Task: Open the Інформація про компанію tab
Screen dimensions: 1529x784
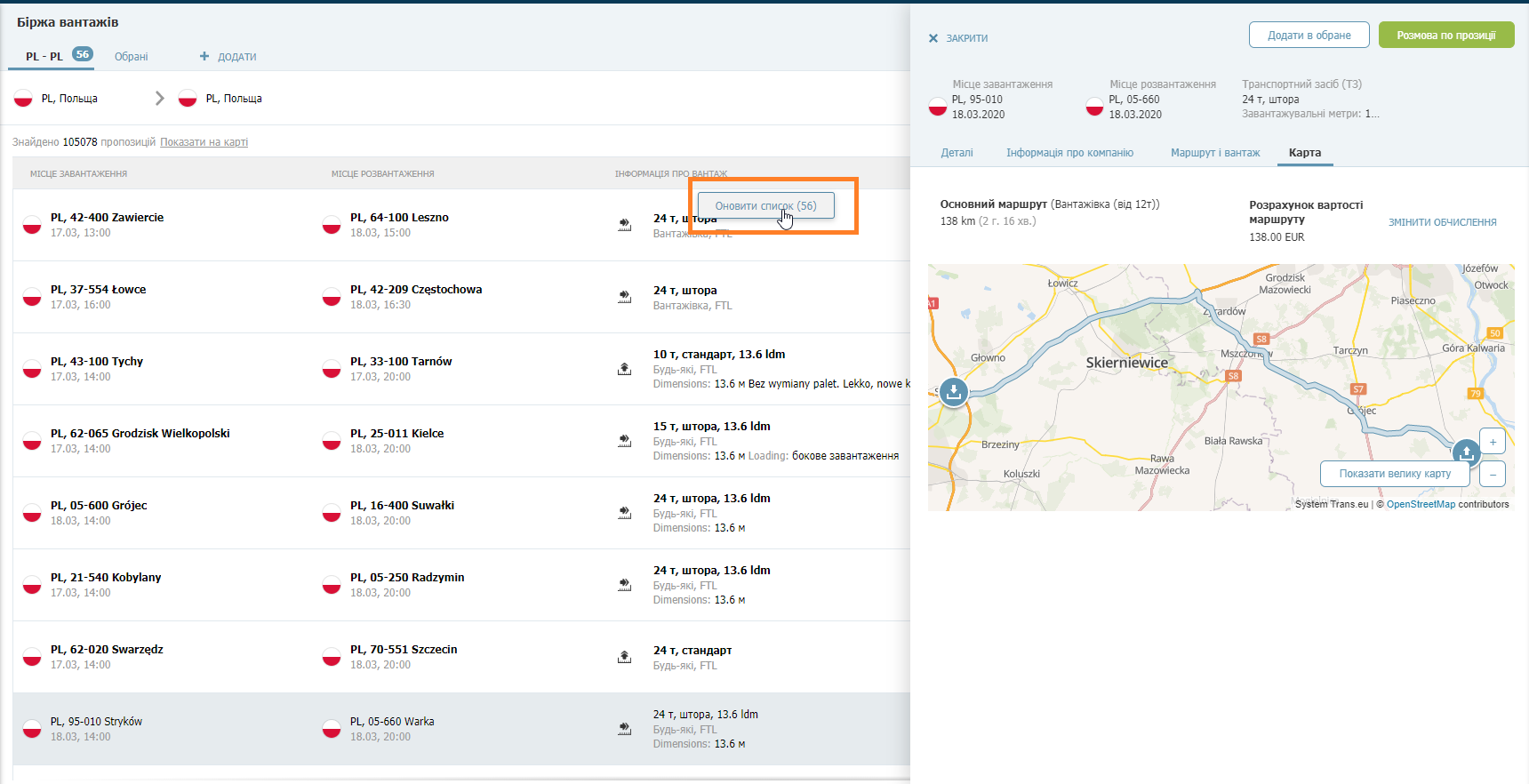Action: pos(1069,153)
